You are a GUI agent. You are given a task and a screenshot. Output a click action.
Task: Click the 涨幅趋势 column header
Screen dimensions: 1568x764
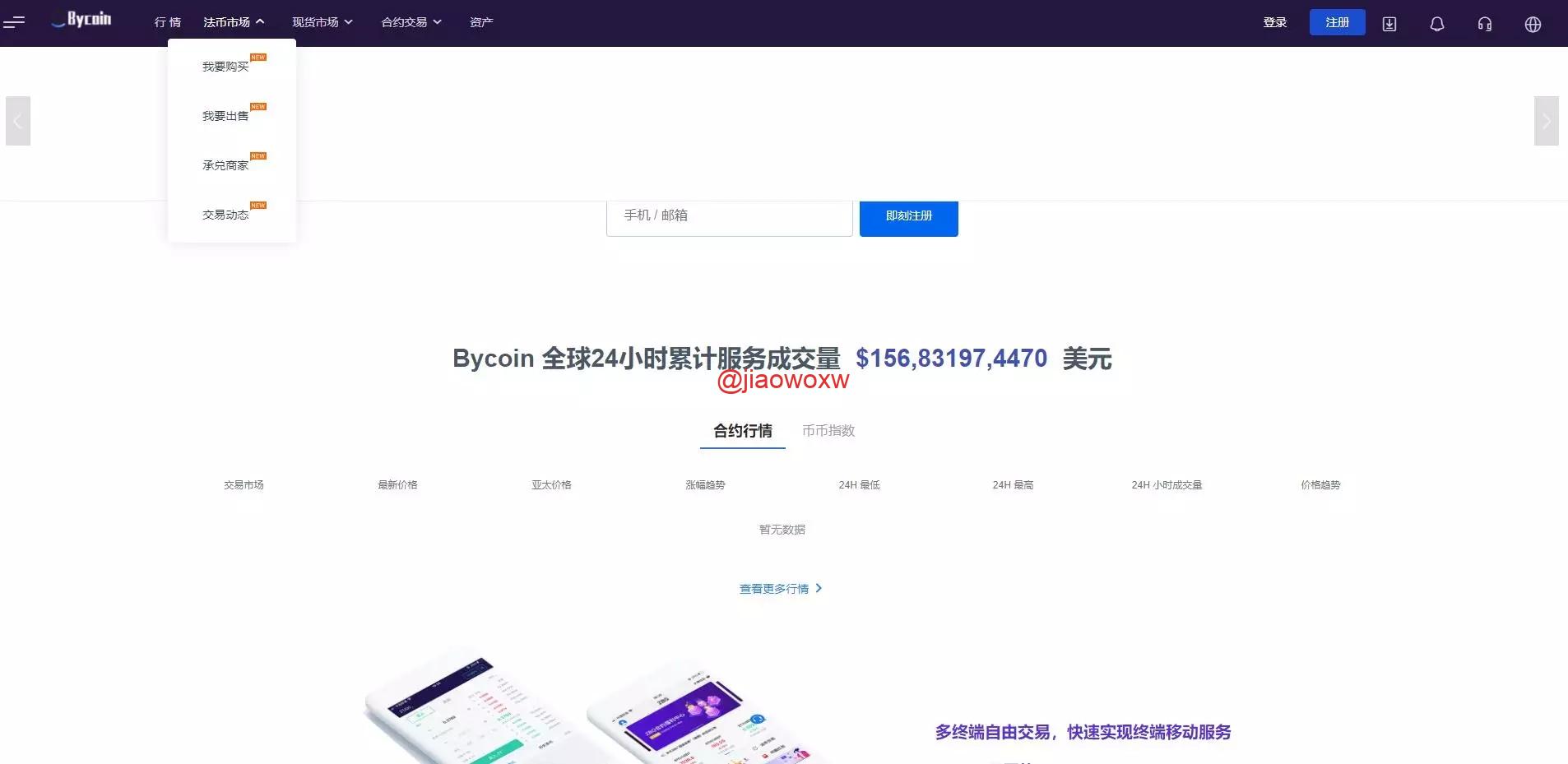(705, 485)
